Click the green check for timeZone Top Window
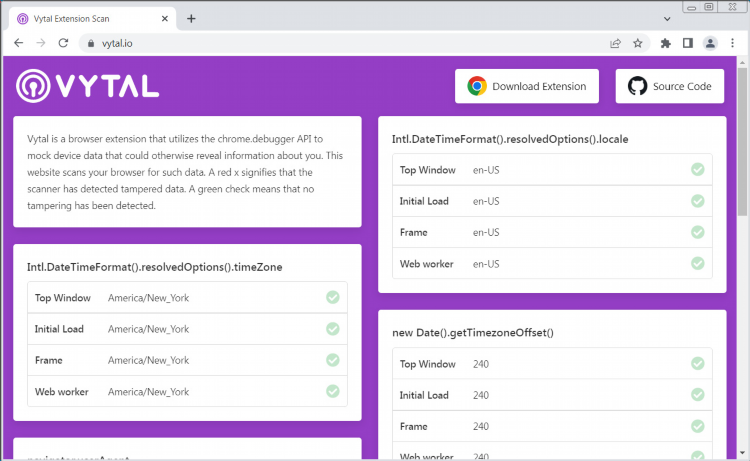 [x=332, y=297]
